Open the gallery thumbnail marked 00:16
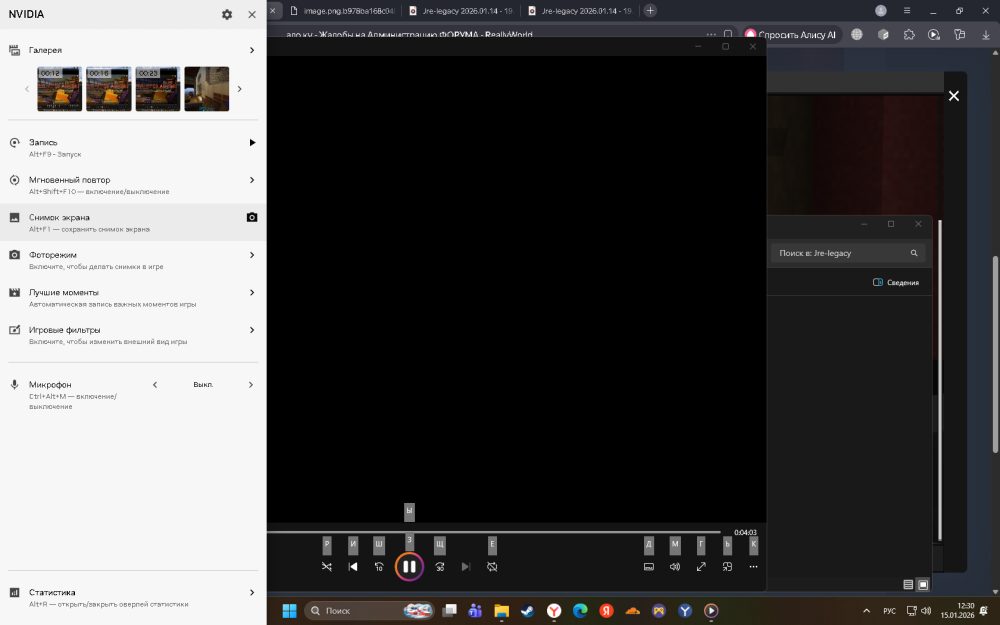The height and width of the screenshot is (625, 1000). pos(108,89)
